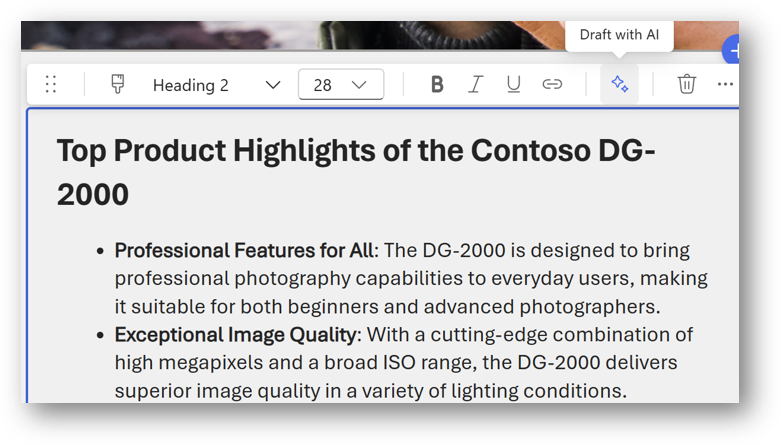Insert a hyperlink with the link icon

pyautogui.click(x=552, y=85)
